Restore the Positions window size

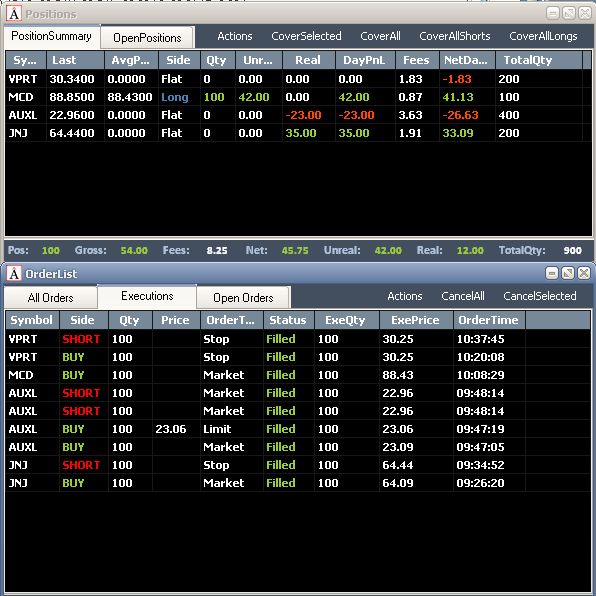[x=569, y=14]
